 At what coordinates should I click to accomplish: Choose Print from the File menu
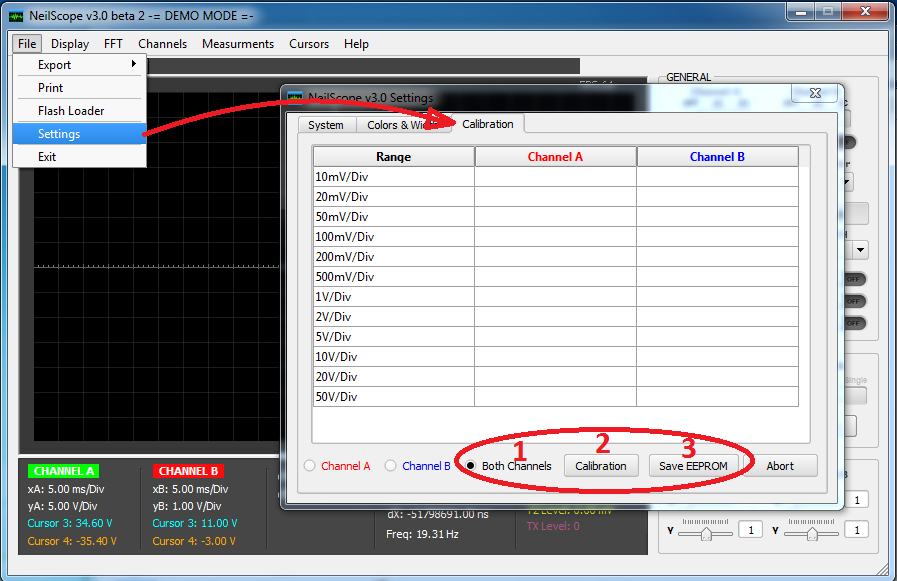(x=80, y=88)
